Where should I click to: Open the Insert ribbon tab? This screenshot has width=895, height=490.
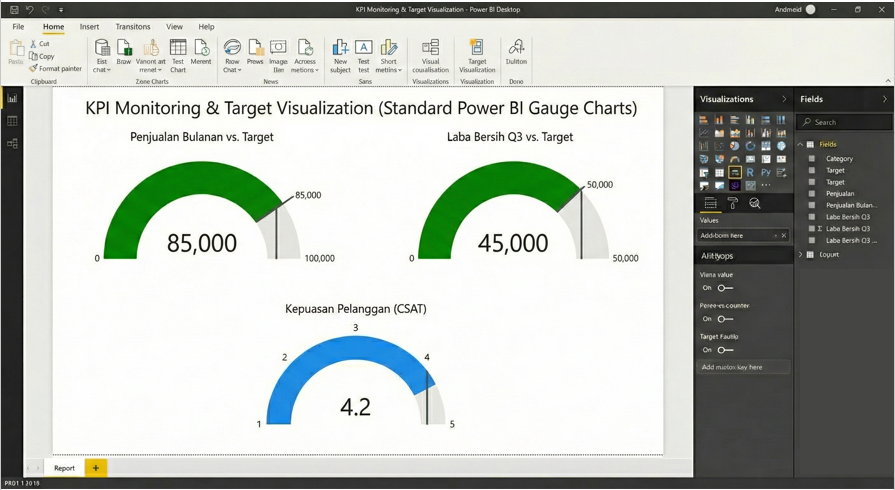(89, 27)
